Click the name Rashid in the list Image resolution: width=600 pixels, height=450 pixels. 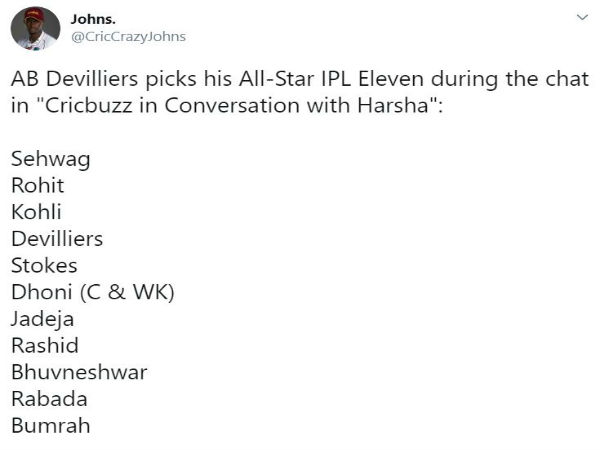coord(45,346)
